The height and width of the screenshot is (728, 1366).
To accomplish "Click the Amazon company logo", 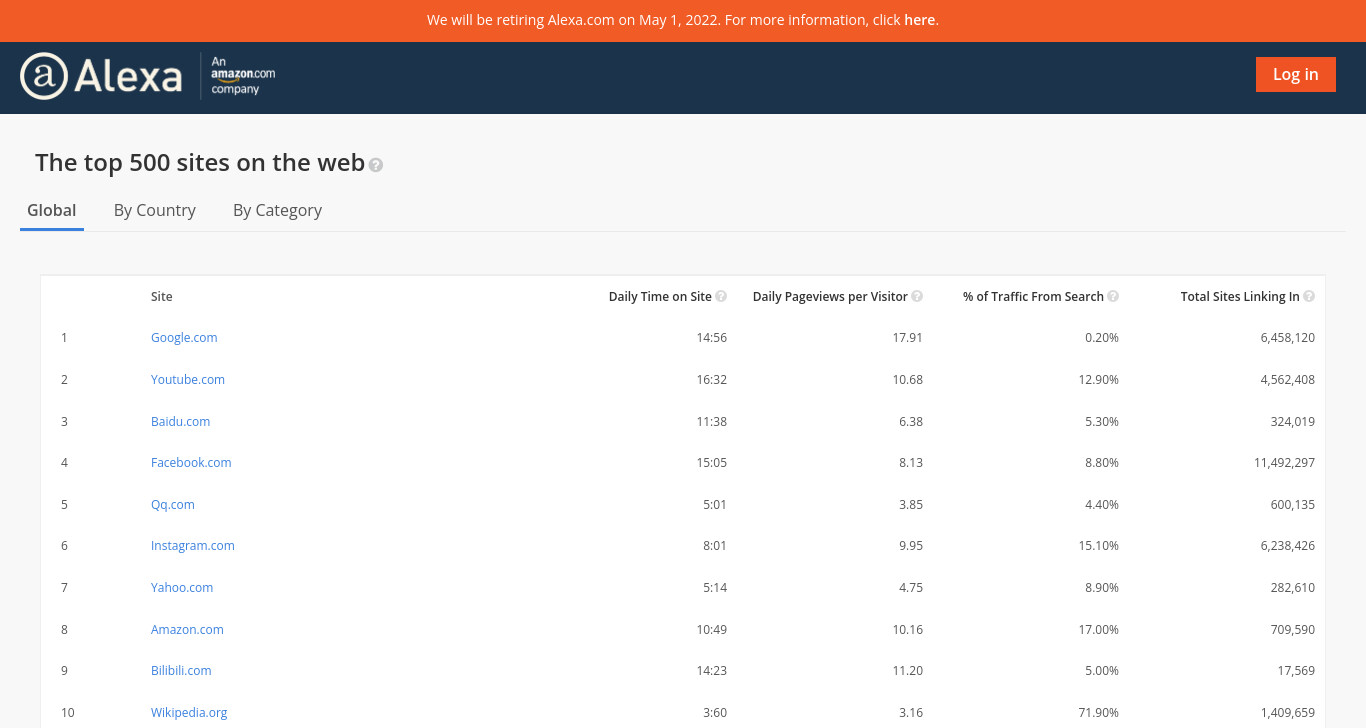I will click(x=243, y=76).
